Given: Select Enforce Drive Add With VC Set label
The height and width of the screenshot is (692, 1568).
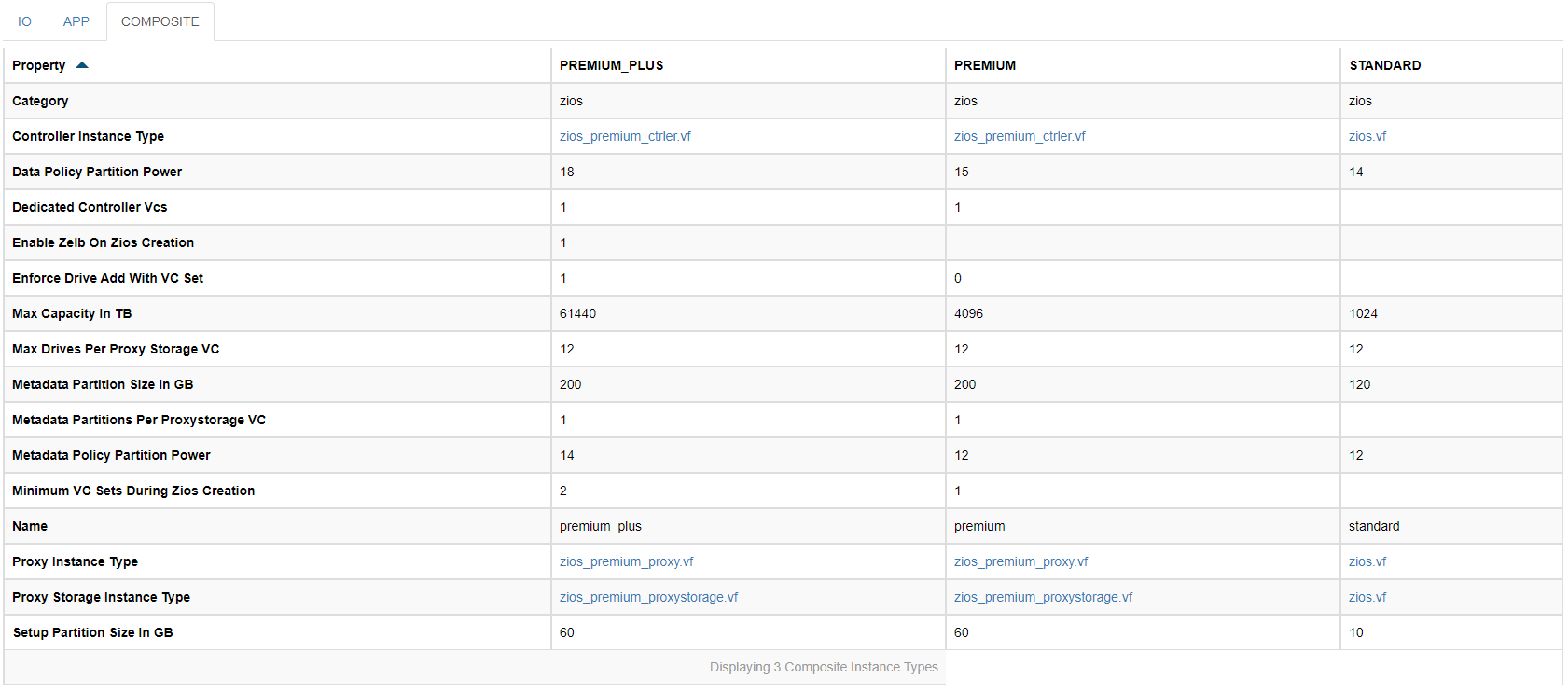Looking at the screenshot, I should pos(107,278).
